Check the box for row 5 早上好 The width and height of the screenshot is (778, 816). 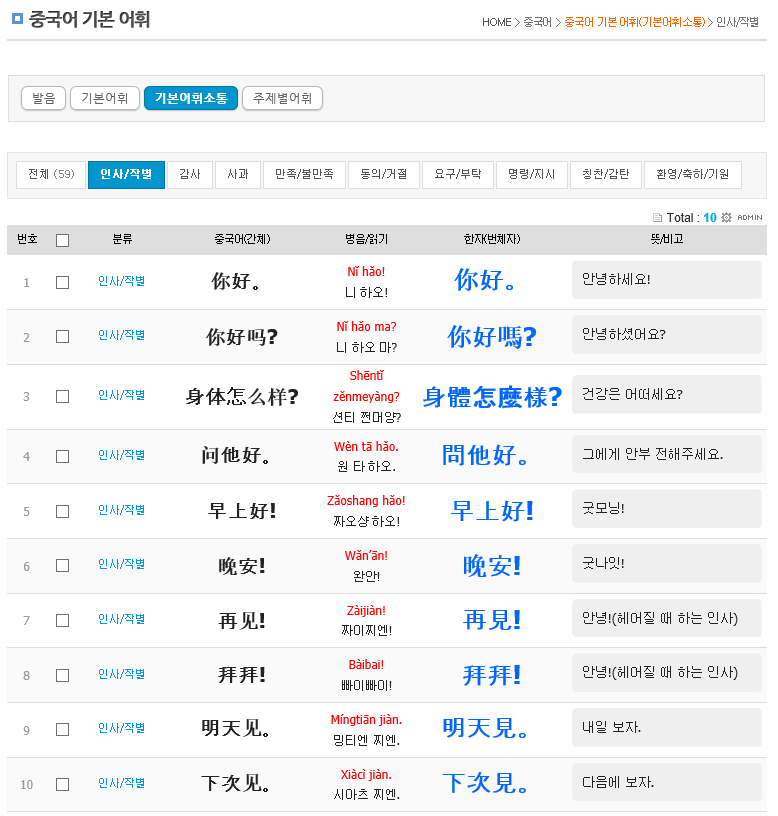point(62,511)
